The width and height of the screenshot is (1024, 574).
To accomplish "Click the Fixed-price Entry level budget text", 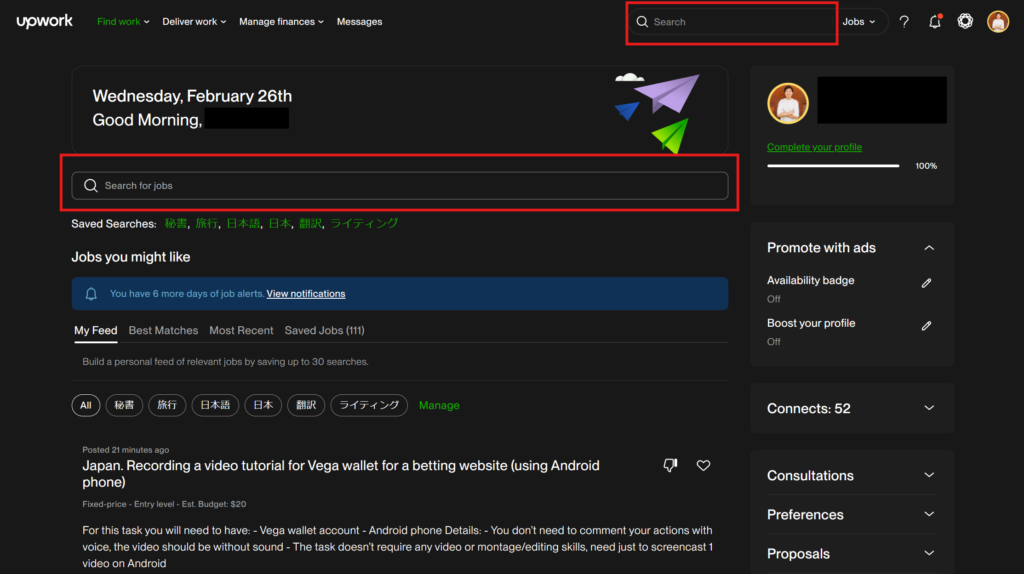I will pyautogui.click(x=164, y=503).
